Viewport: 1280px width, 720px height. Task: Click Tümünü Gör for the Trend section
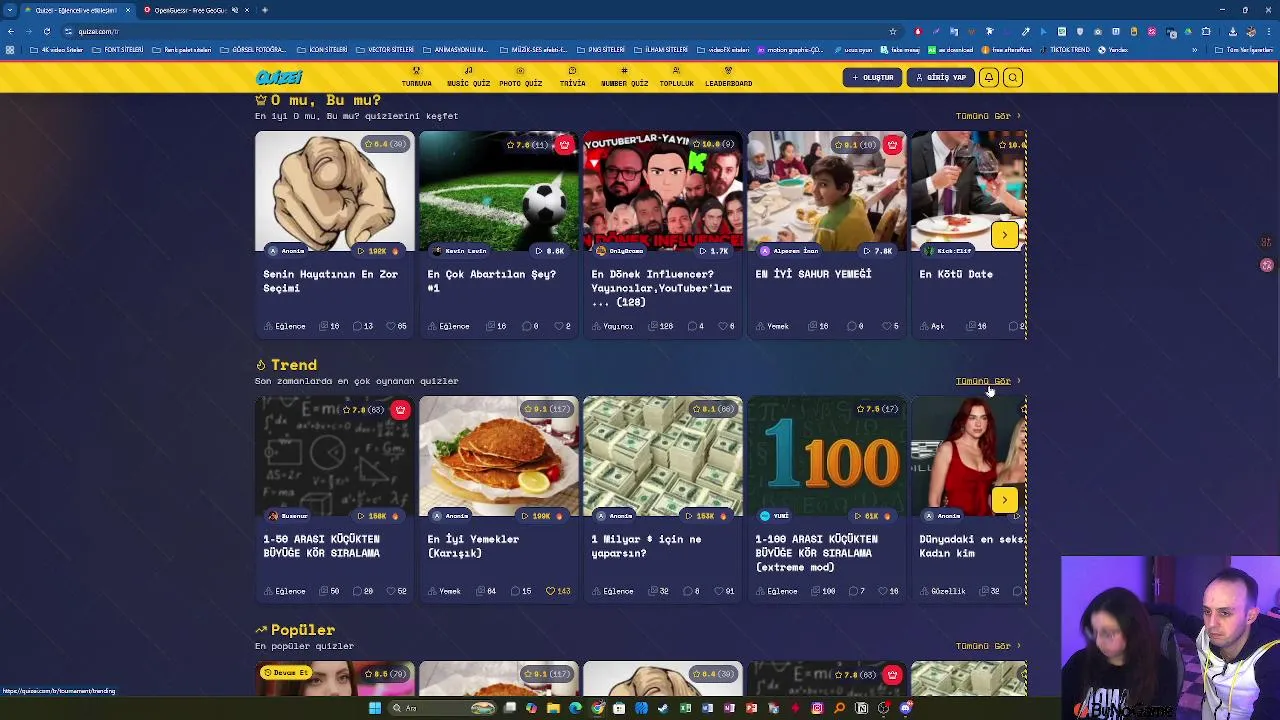[987, 381]
